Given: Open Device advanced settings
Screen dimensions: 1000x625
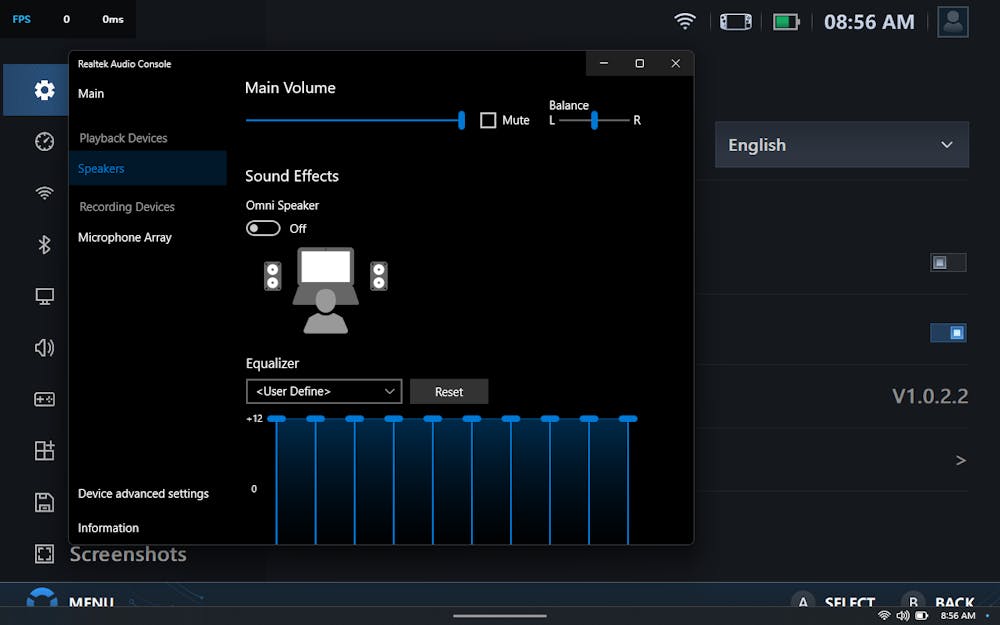Looking at the screenshot, I should 143,493.
